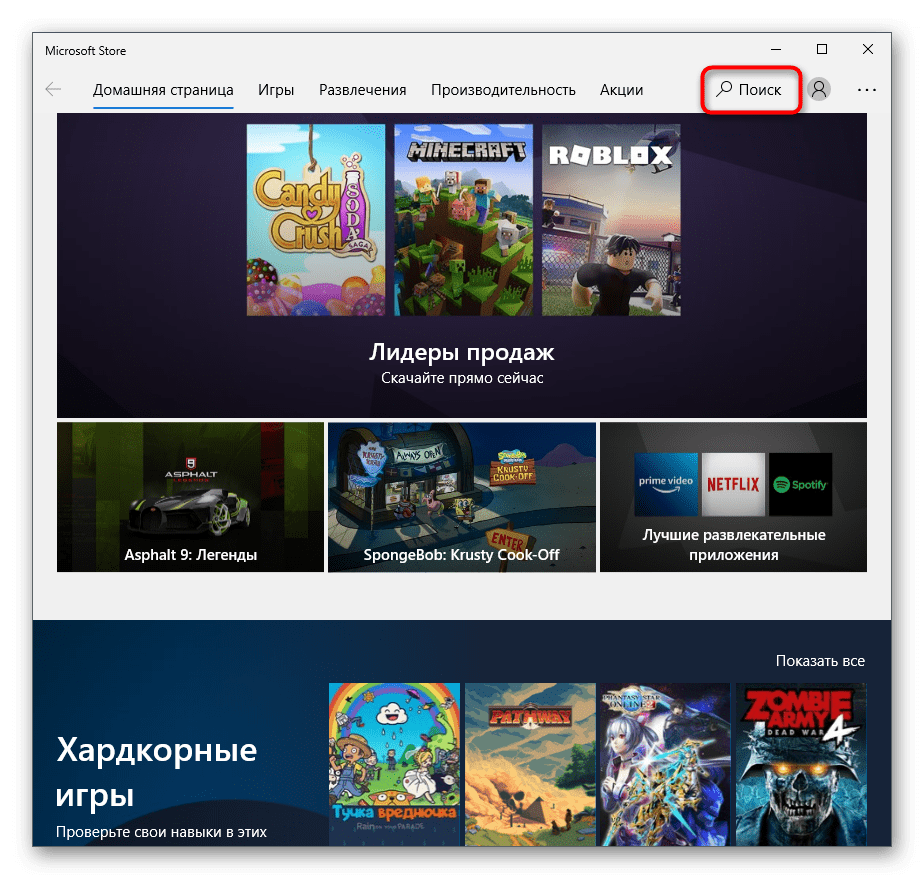Click Показать все link
This screenshot has width=924, height=879.
click(x=820, y=661)
